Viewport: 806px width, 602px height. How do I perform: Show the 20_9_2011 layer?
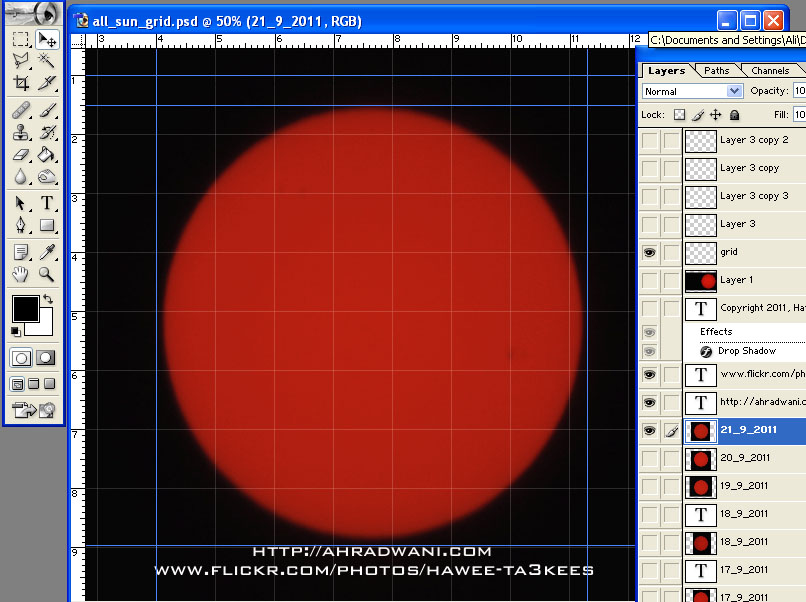pyautogui.click(x=650, y=458)
